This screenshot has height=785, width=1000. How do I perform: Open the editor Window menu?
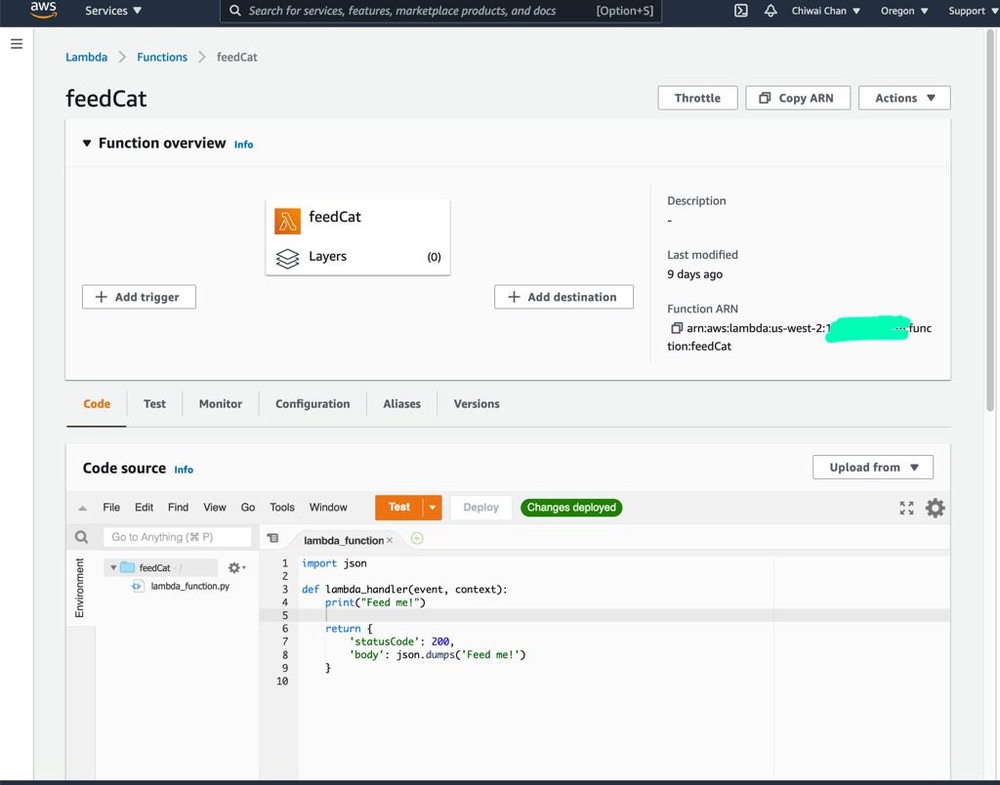pos(328,507)
